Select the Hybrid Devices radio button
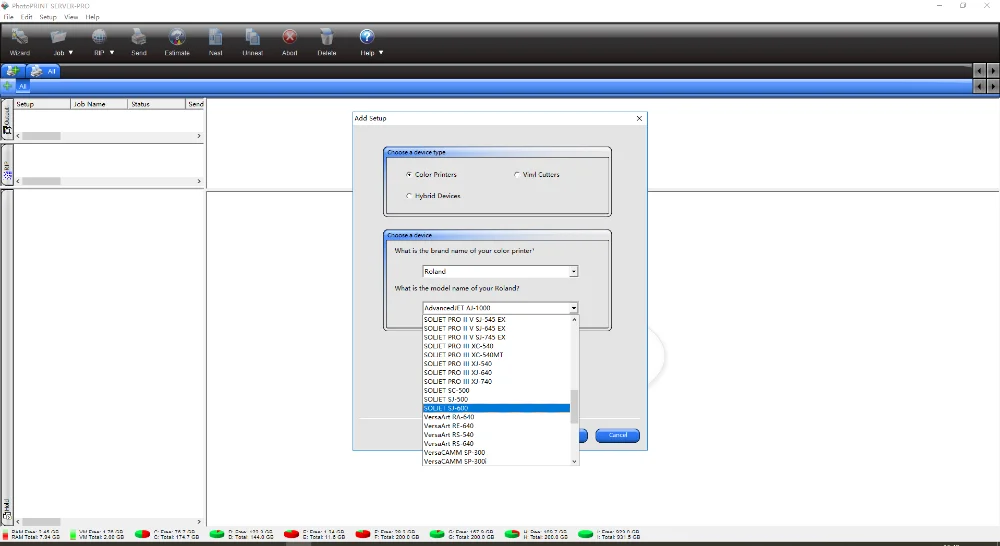This screenshot has width=1000, height=546. point(409,196)
